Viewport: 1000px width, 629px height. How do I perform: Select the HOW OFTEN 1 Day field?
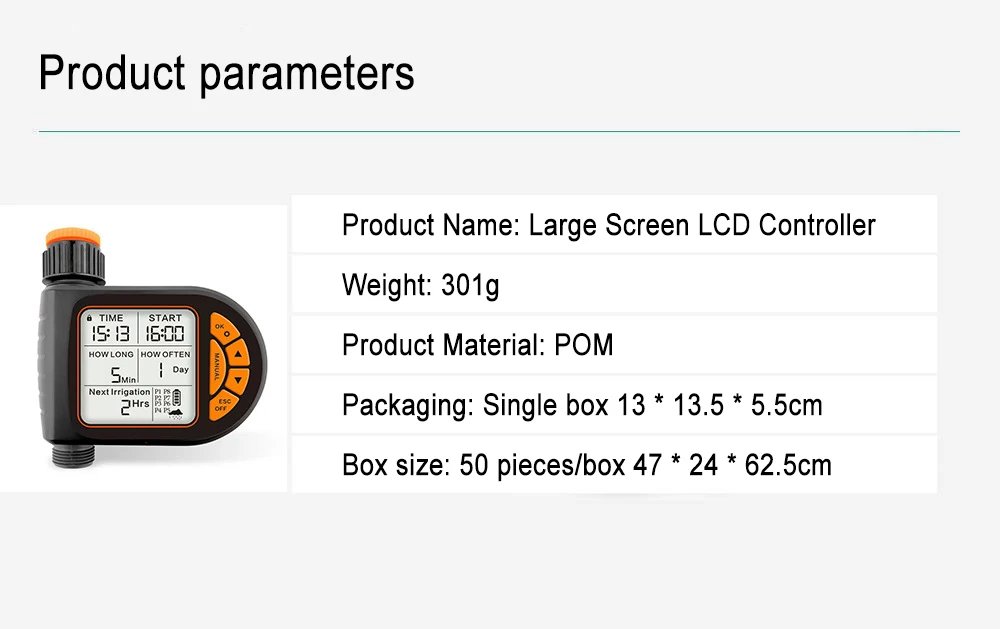pos(166,370)
